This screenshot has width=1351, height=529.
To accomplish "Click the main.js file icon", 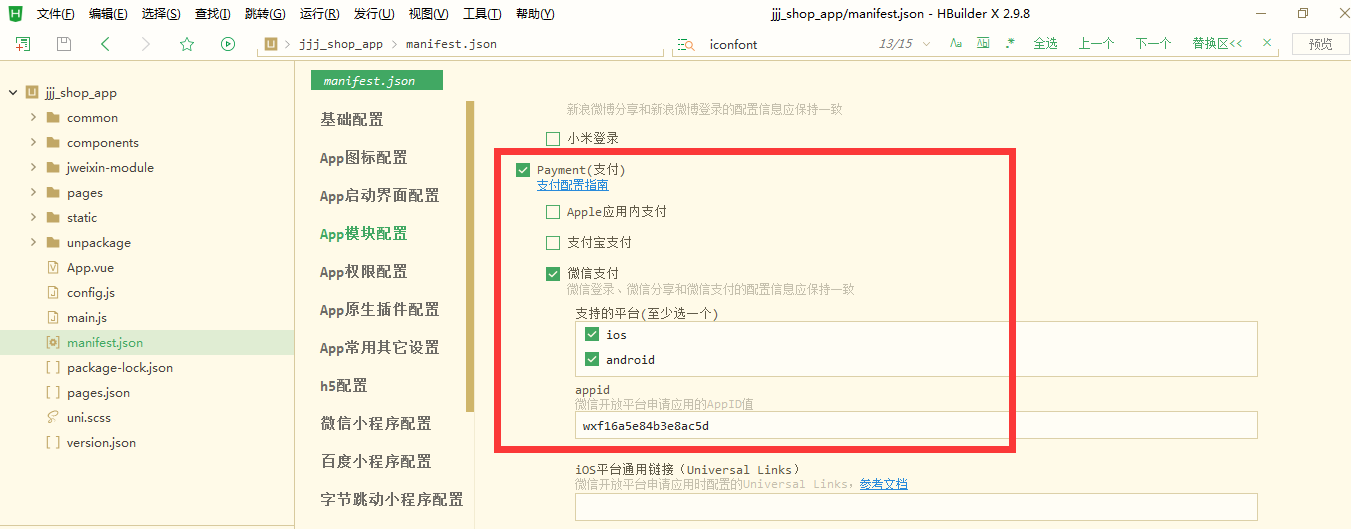I will [x=53, y=317].
